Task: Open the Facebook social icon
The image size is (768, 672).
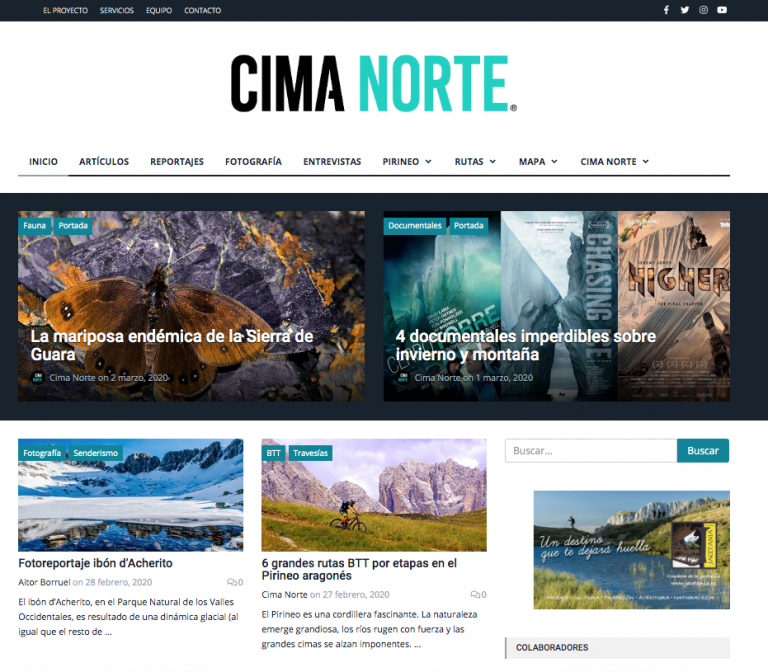Action: 666,10
